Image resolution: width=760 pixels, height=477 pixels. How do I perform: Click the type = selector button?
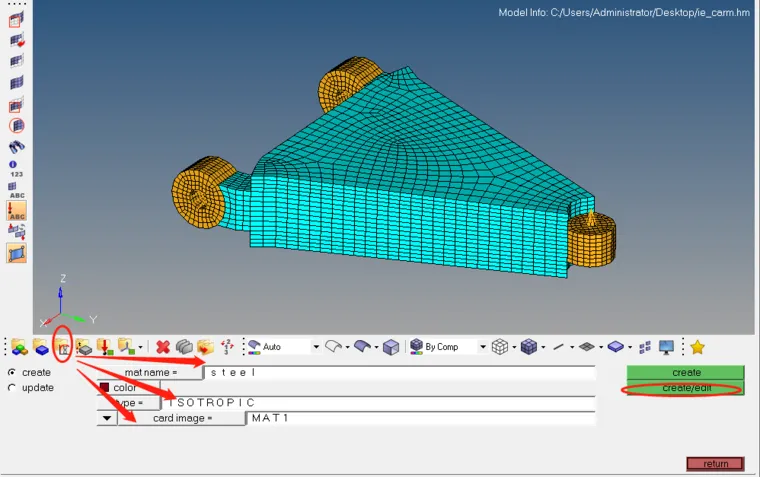tap(128, 402)
